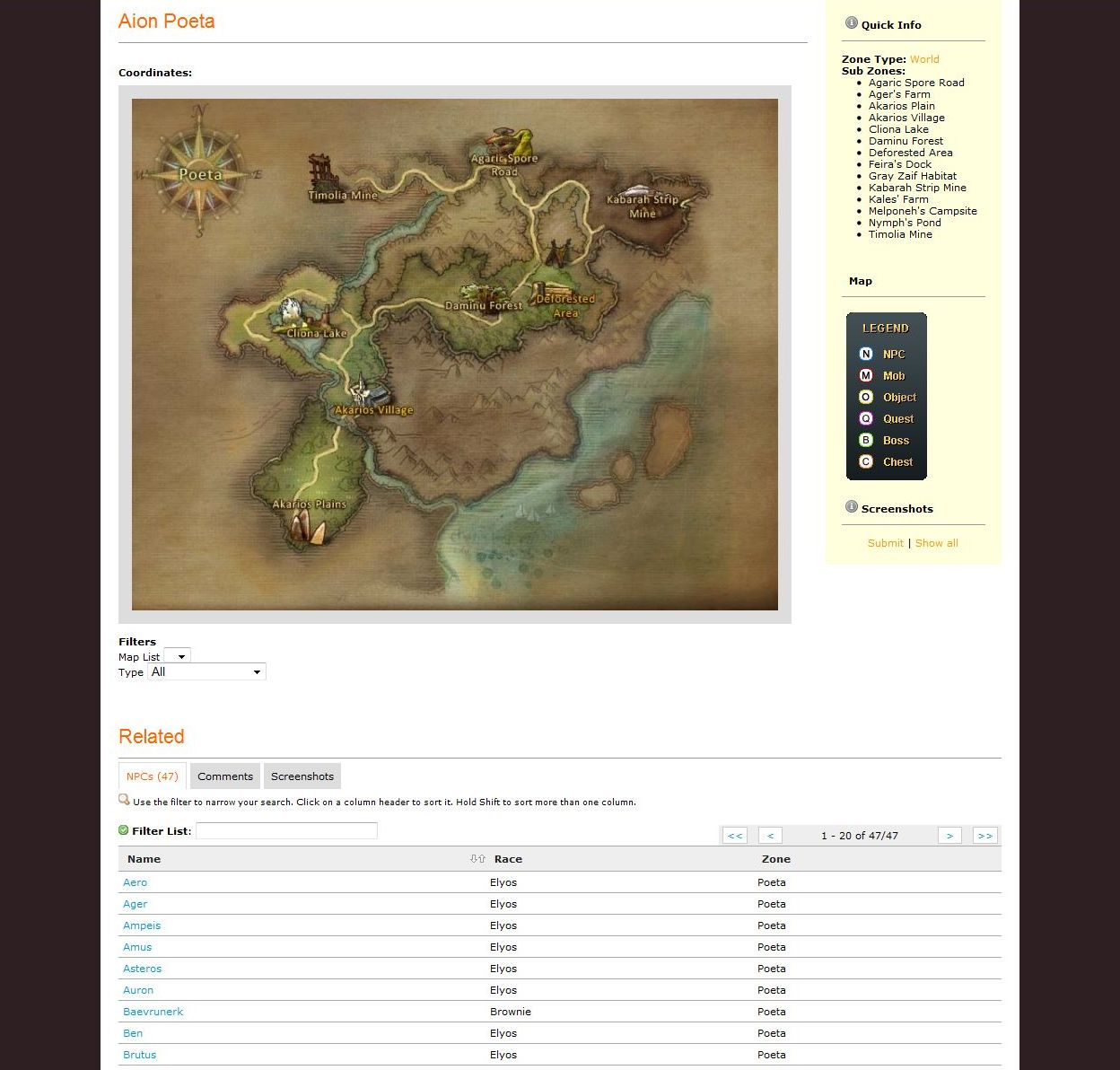Click the Akarios Village map icon
Viewport: 1120px width, 1070px height.
372,392
